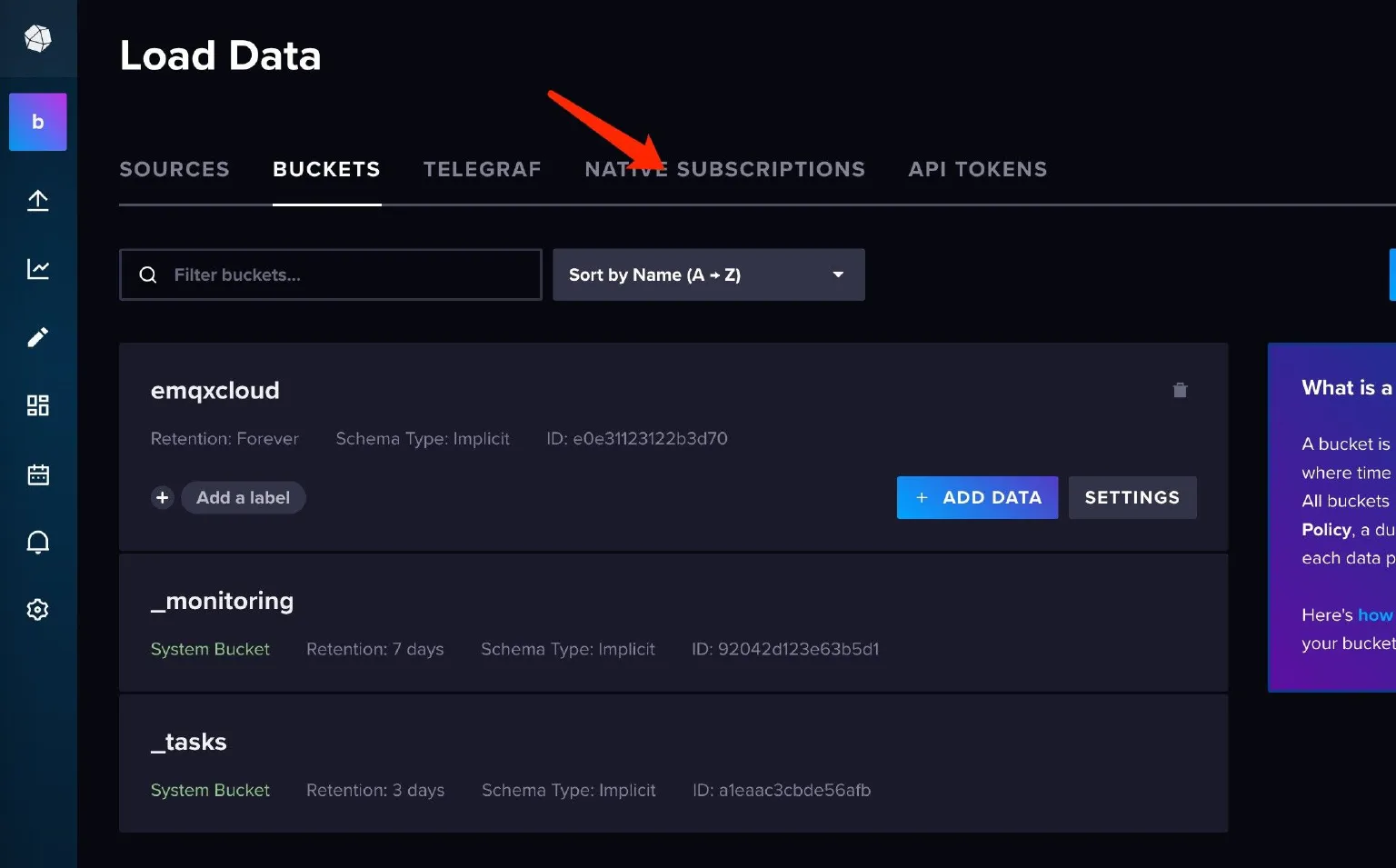Image resolution: width=1396 pixels, height=868 pixels.
Task: Select the Notebooks pencil icon
Action: point(38,336)
